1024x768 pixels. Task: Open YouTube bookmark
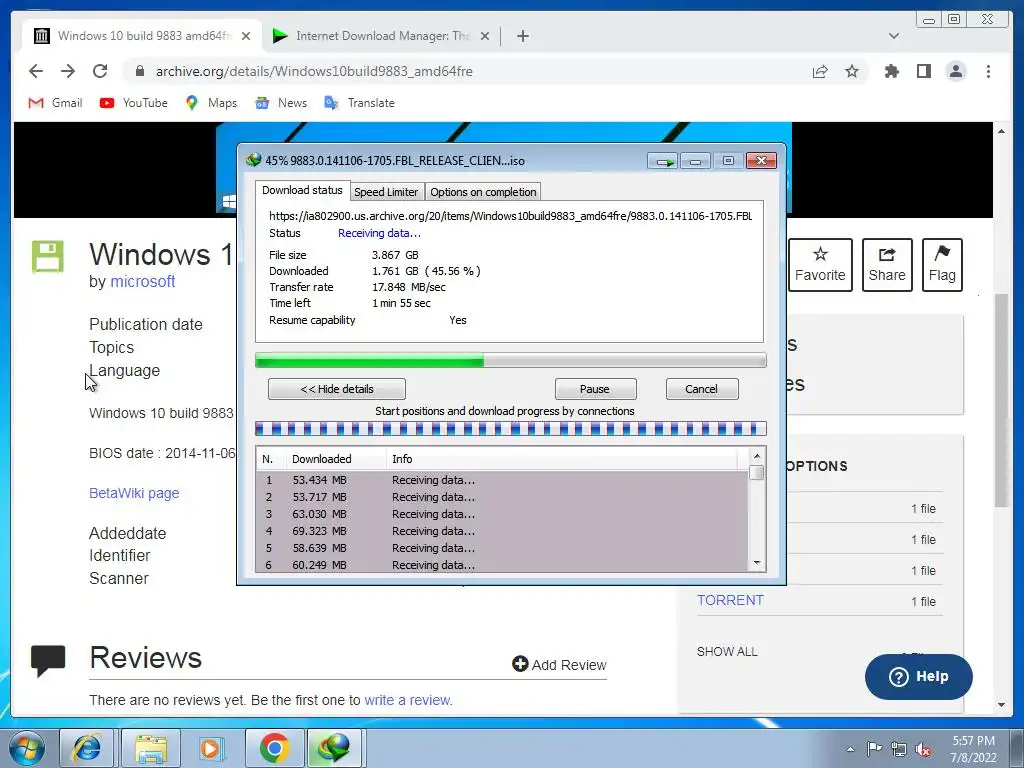tap(134, 103)
